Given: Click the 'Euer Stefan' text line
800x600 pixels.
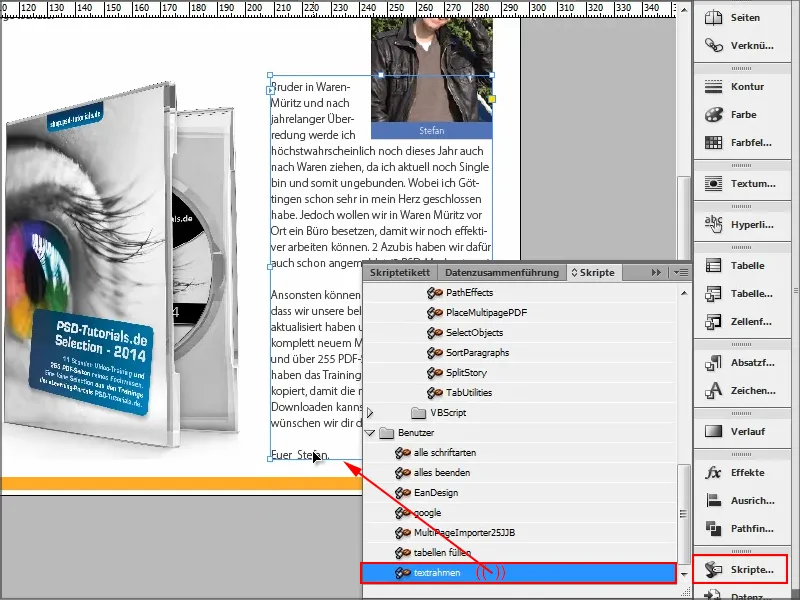Looking at the screenshot, I should pyautogui.click(x=300, y=455).
